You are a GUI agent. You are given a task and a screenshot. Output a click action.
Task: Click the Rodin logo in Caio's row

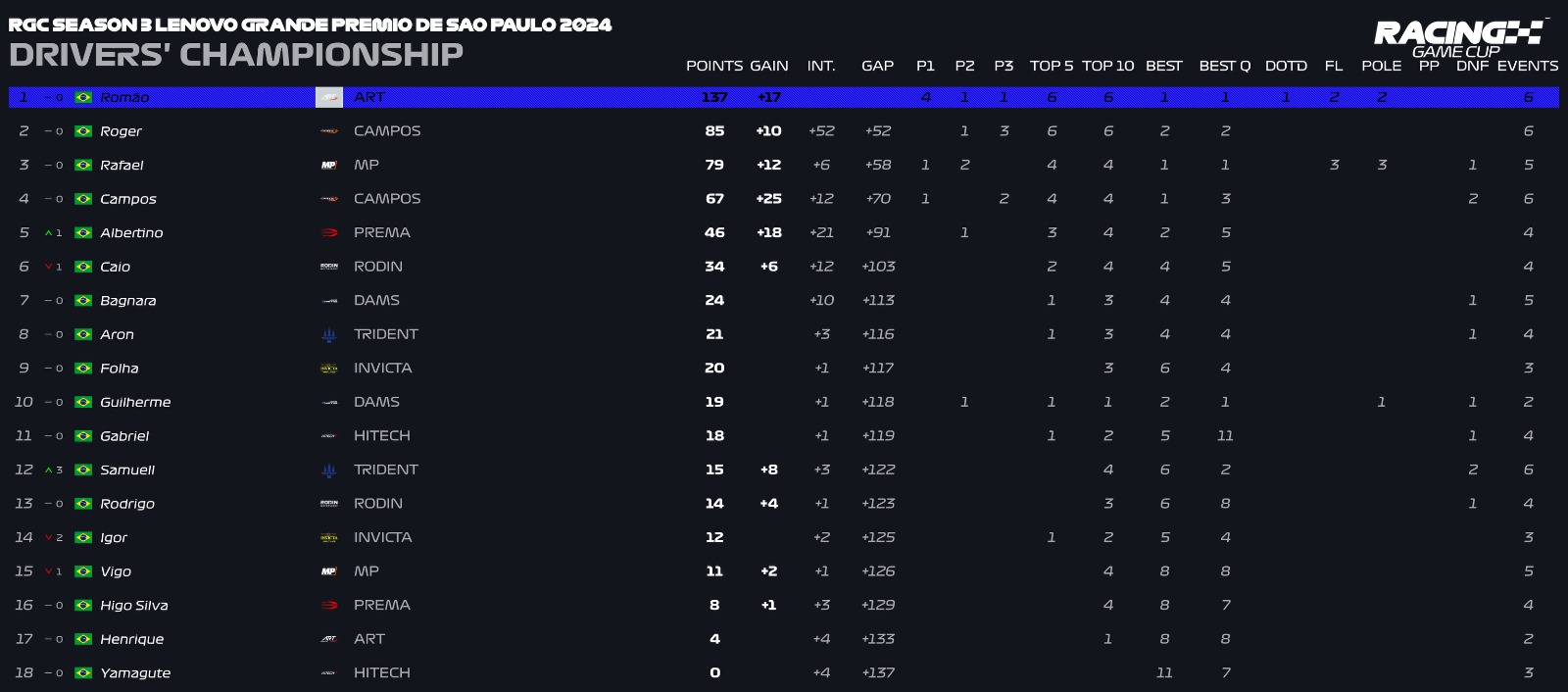click(x=329, y=267)
